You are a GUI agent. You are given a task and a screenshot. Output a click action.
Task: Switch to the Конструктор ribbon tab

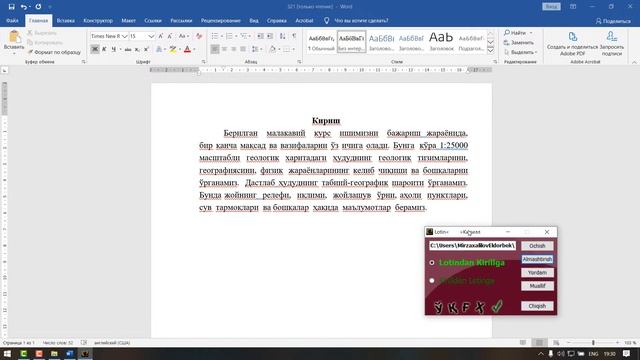click(x=98, y=20)
